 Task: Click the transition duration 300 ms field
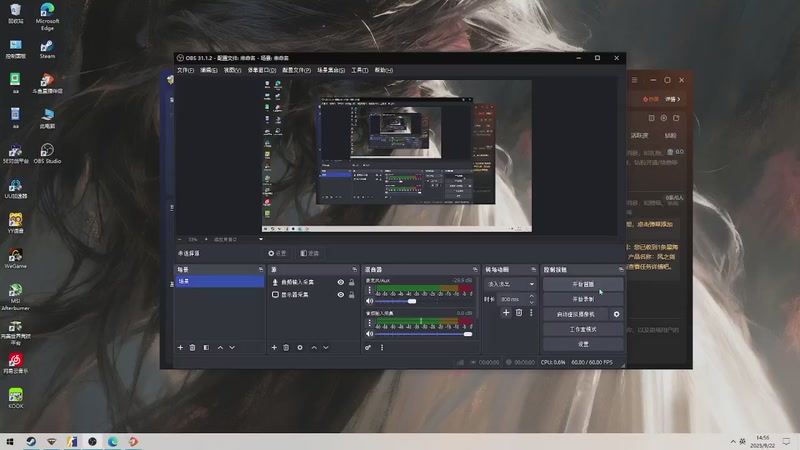[x=512, y=299]
